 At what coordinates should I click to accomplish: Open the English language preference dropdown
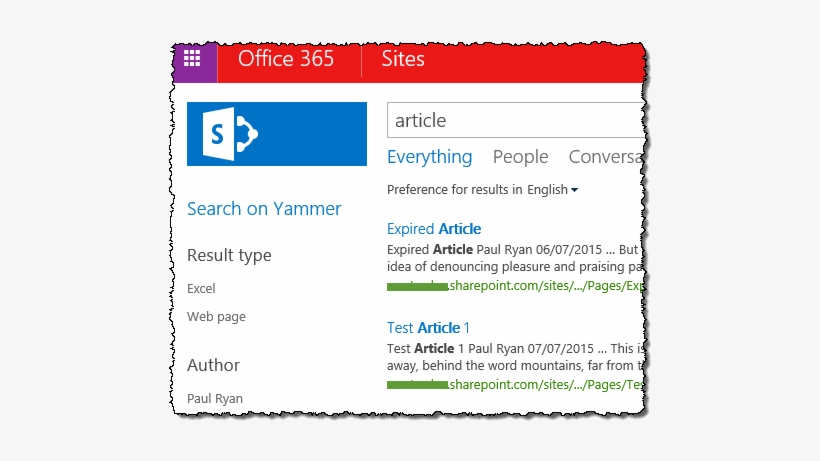pos(552,190)
